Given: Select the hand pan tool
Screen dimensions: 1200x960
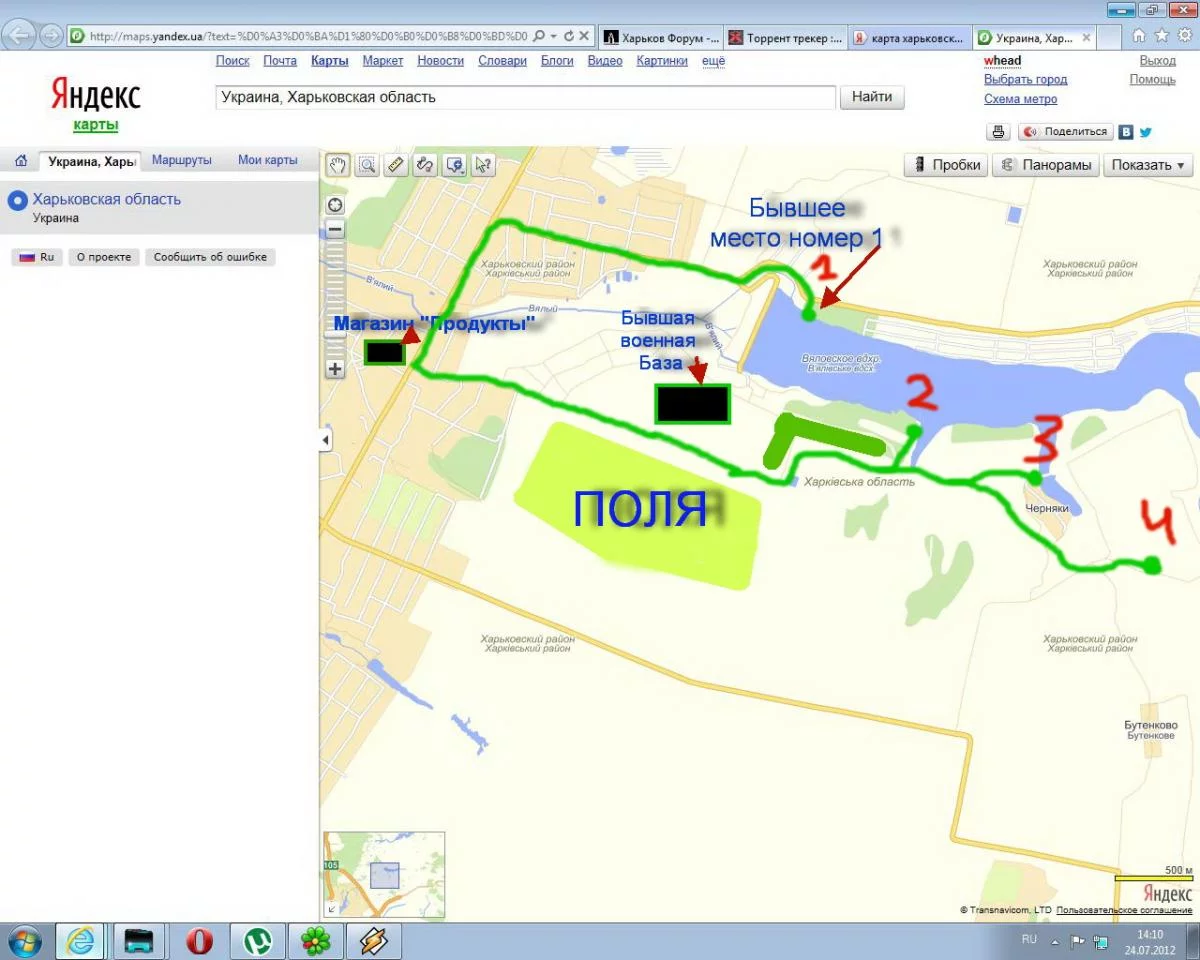Looking at the screenshot, I should coord(338,165).
